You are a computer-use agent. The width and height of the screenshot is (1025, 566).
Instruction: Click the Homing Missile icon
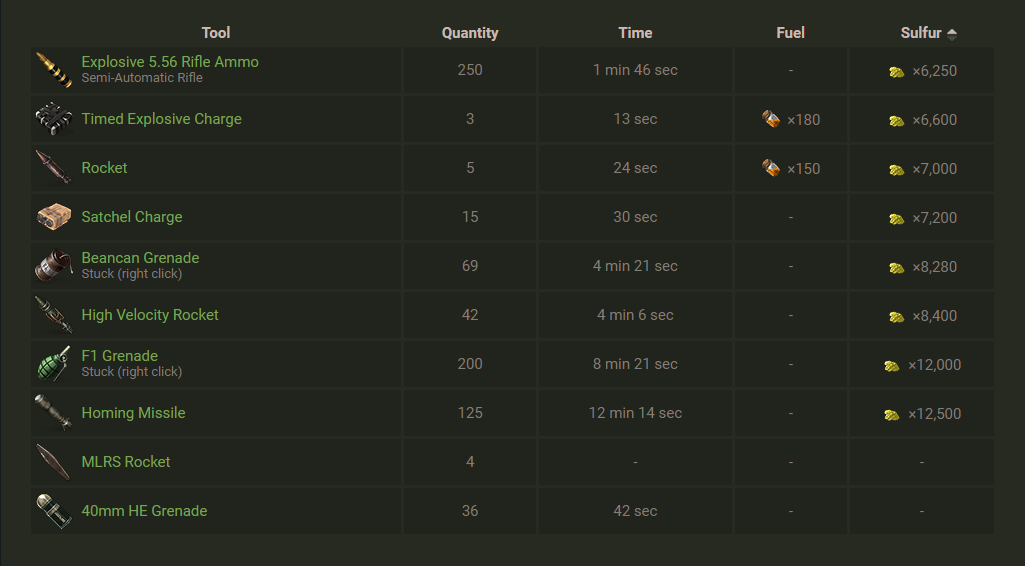point(53,413)
